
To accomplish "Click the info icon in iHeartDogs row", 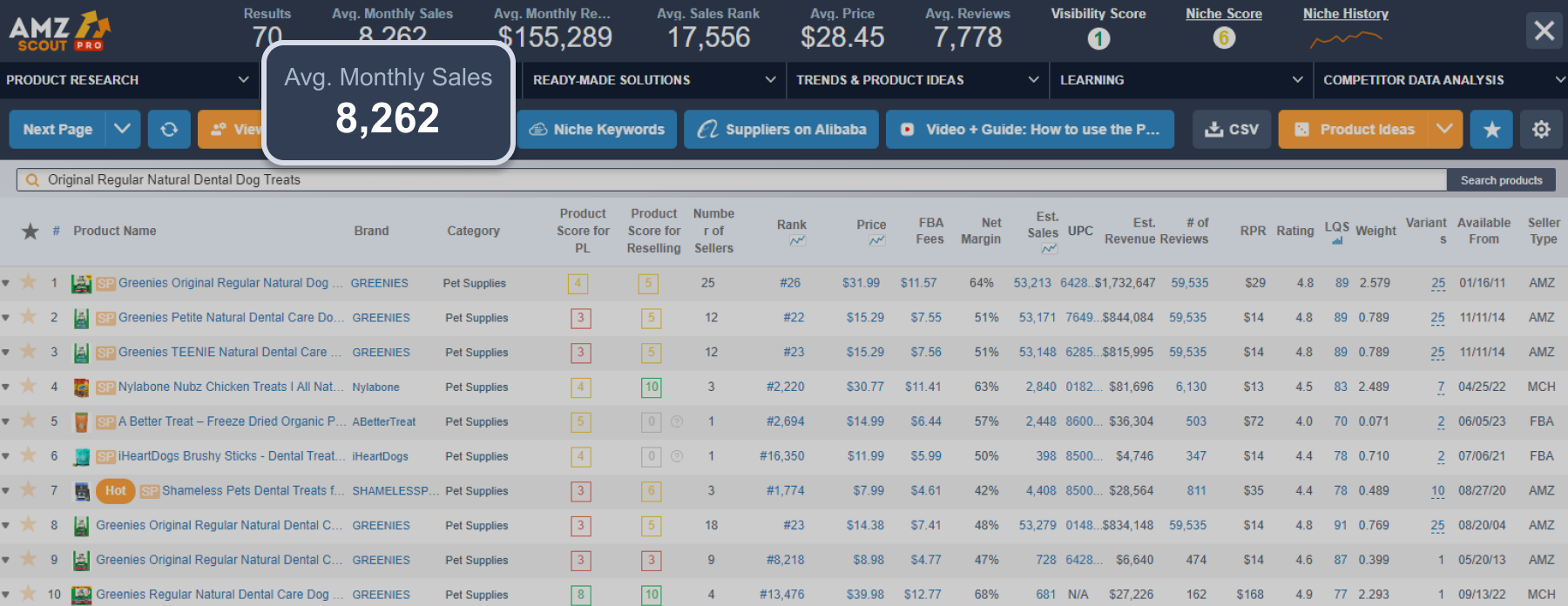I will click(x=677, y=455).
